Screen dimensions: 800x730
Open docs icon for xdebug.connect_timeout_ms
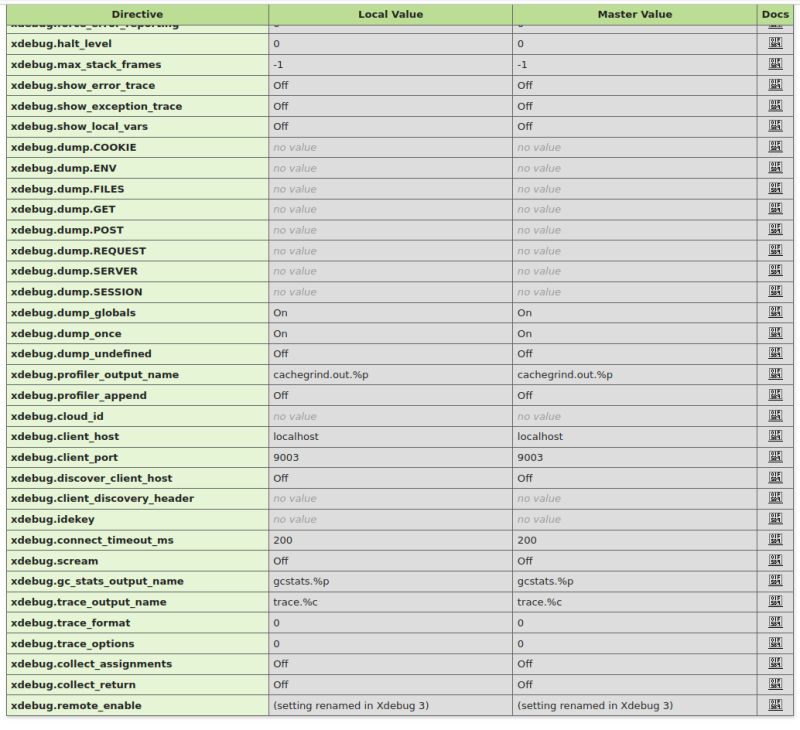pos(775,539)
